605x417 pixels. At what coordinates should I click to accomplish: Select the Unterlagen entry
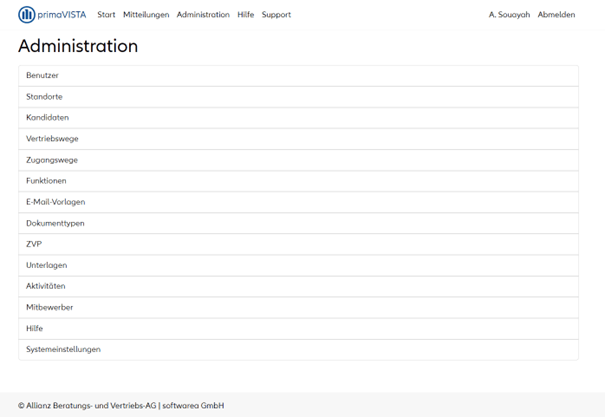click(46, 265)
